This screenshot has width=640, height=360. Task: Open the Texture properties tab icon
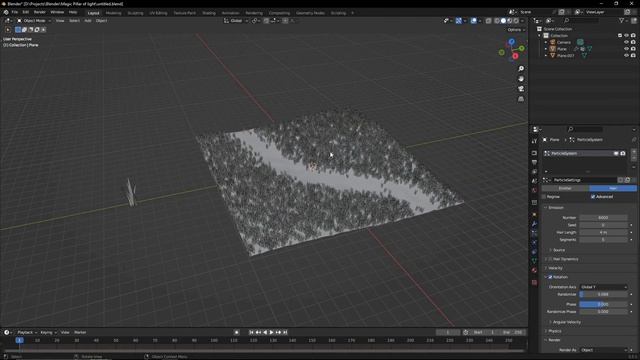click(x=534, y=282)
